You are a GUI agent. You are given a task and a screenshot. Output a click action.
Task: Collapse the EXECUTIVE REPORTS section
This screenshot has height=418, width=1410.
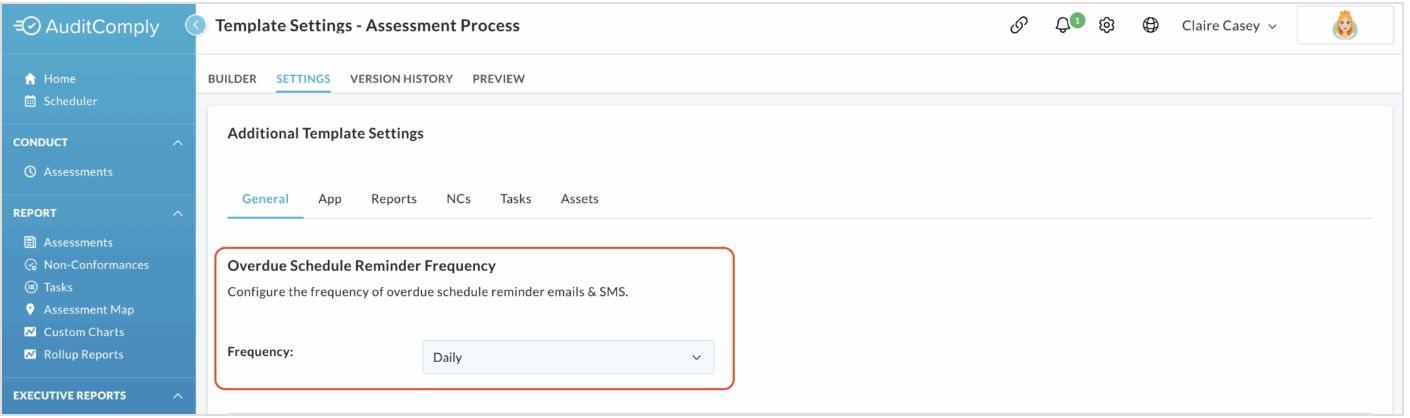coord(178,396)
